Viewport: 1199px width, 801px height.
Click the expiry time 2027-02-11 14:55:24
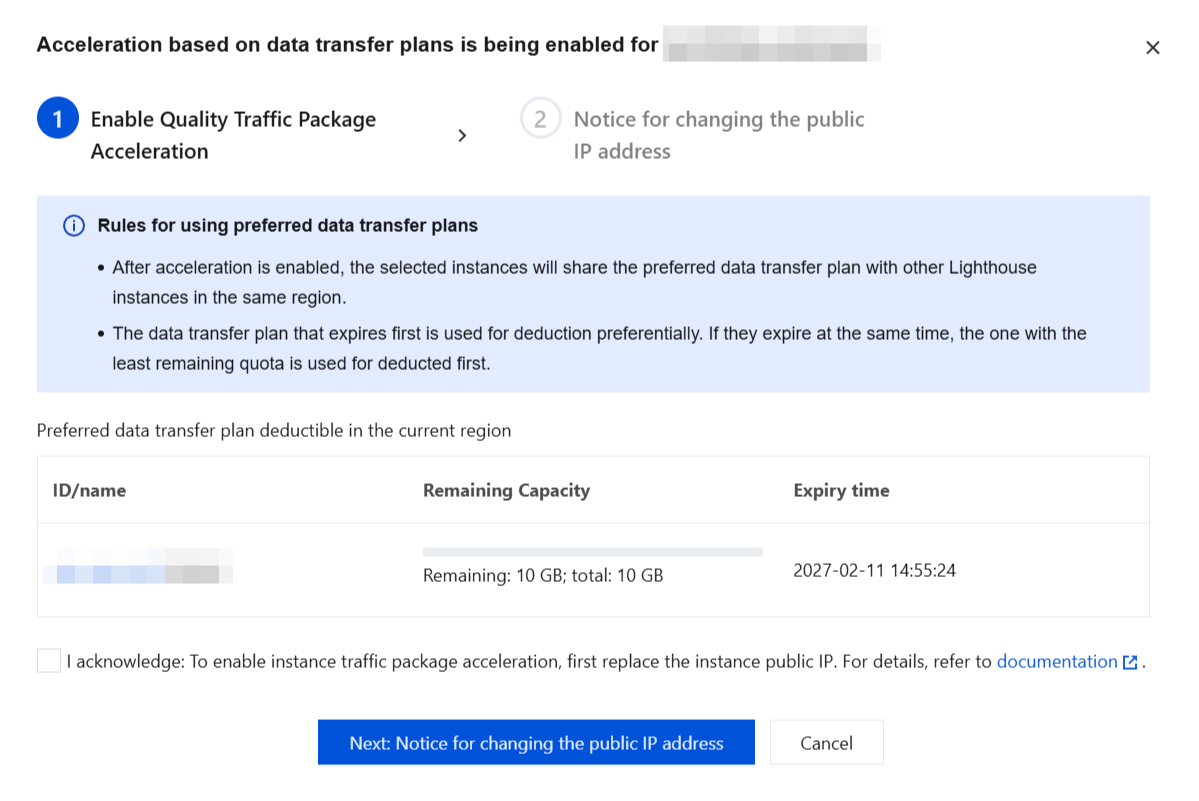[x=874, y=570]
